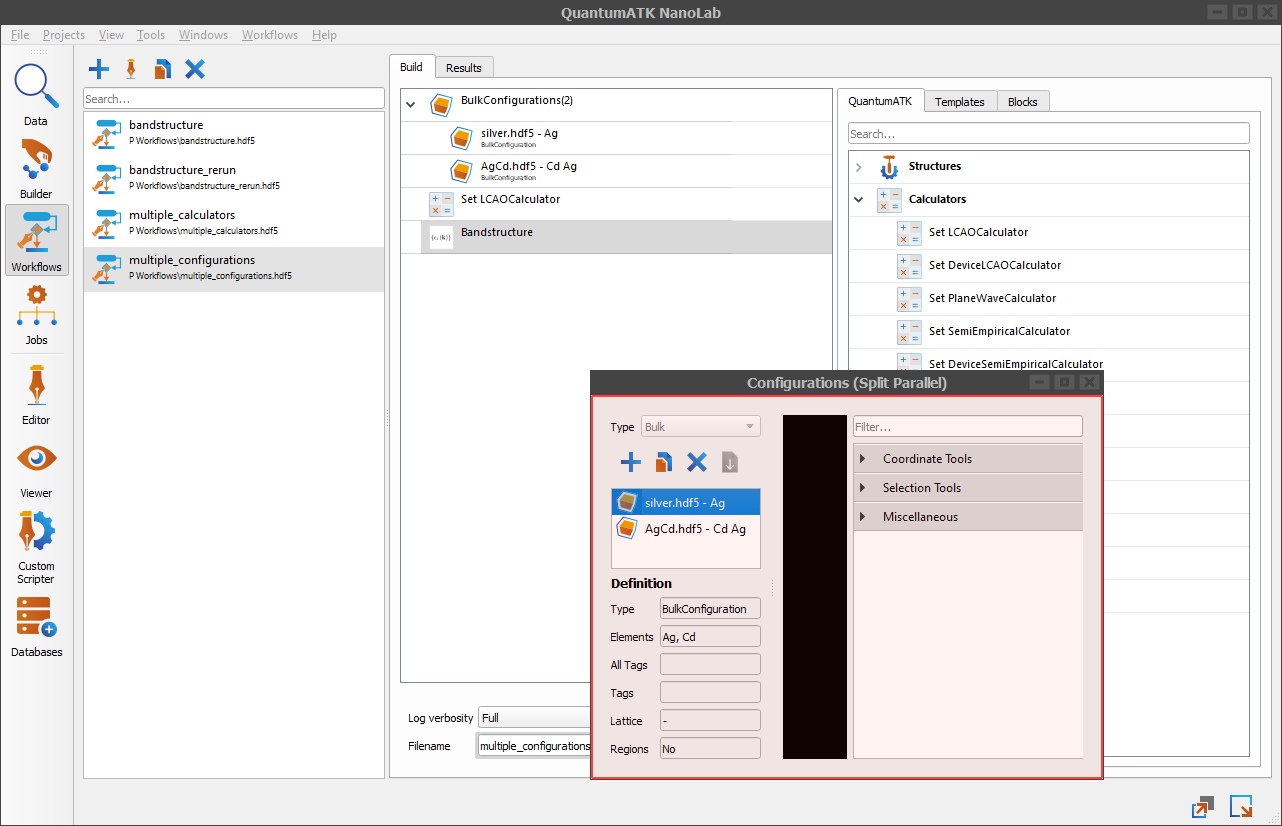This screenshot has width=1282, height=826.
Task: Open the Custom Scripter tool
Action: click(36, 546)
